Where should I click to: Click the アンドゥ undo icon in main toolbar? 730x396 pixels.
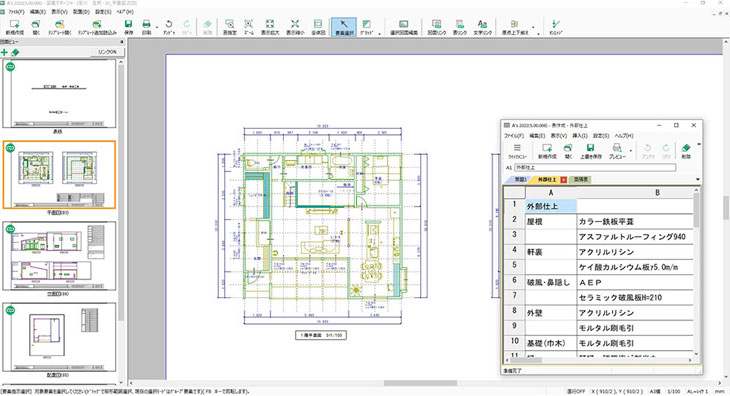tap(169, 27)
